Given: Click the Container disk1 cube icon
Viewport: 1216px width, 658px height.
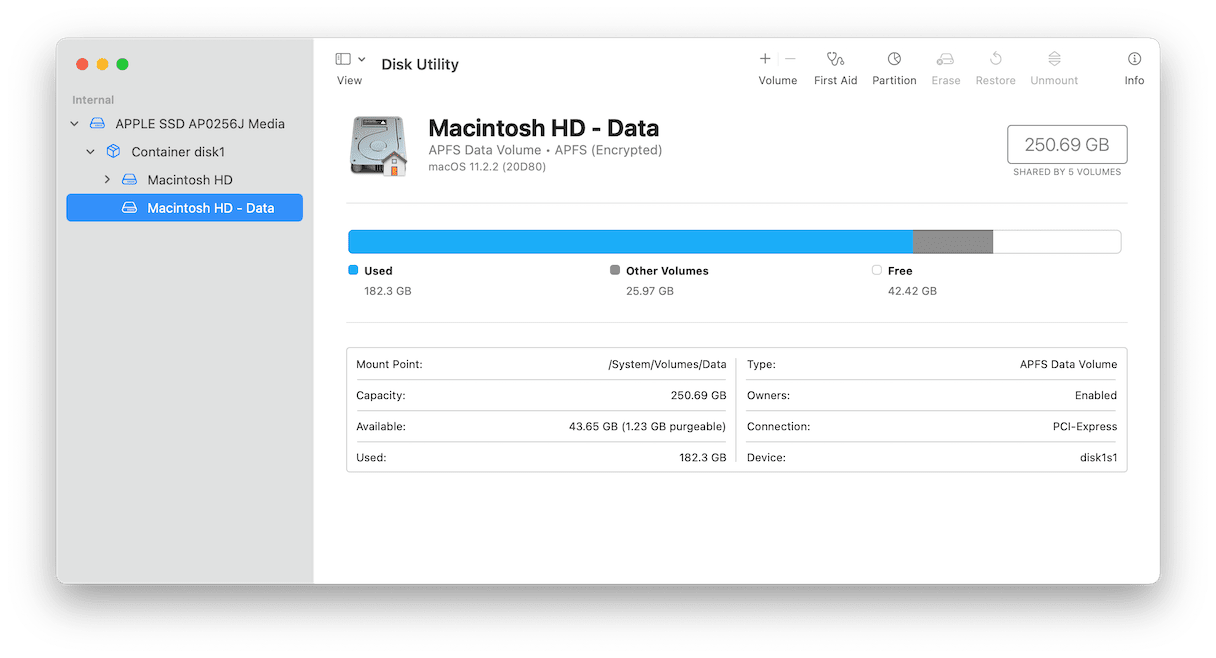Looking at the screenshot, I should click(113, 152).
